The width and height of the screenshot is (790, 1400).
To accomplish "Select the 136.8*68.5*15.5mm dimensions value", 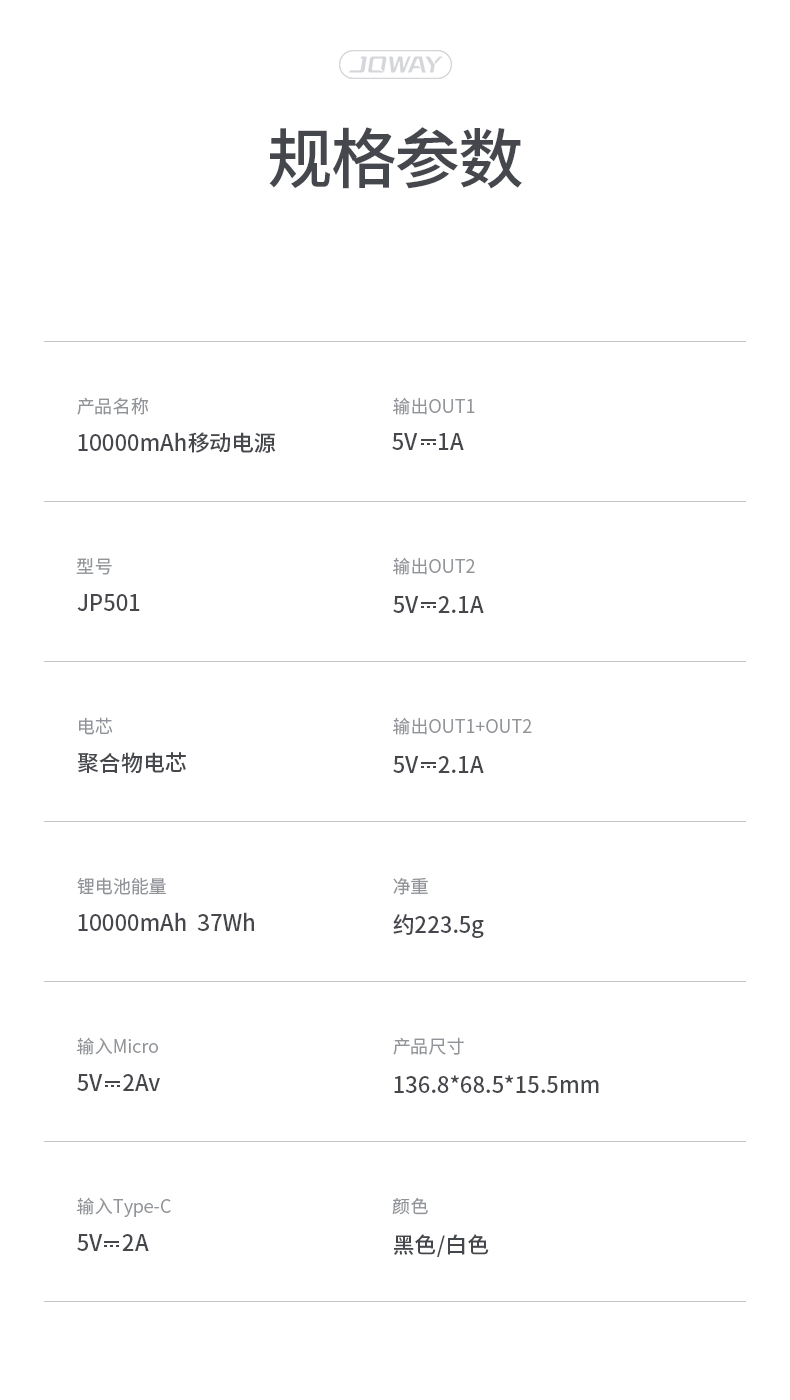I will click(x=496, y=1085).
